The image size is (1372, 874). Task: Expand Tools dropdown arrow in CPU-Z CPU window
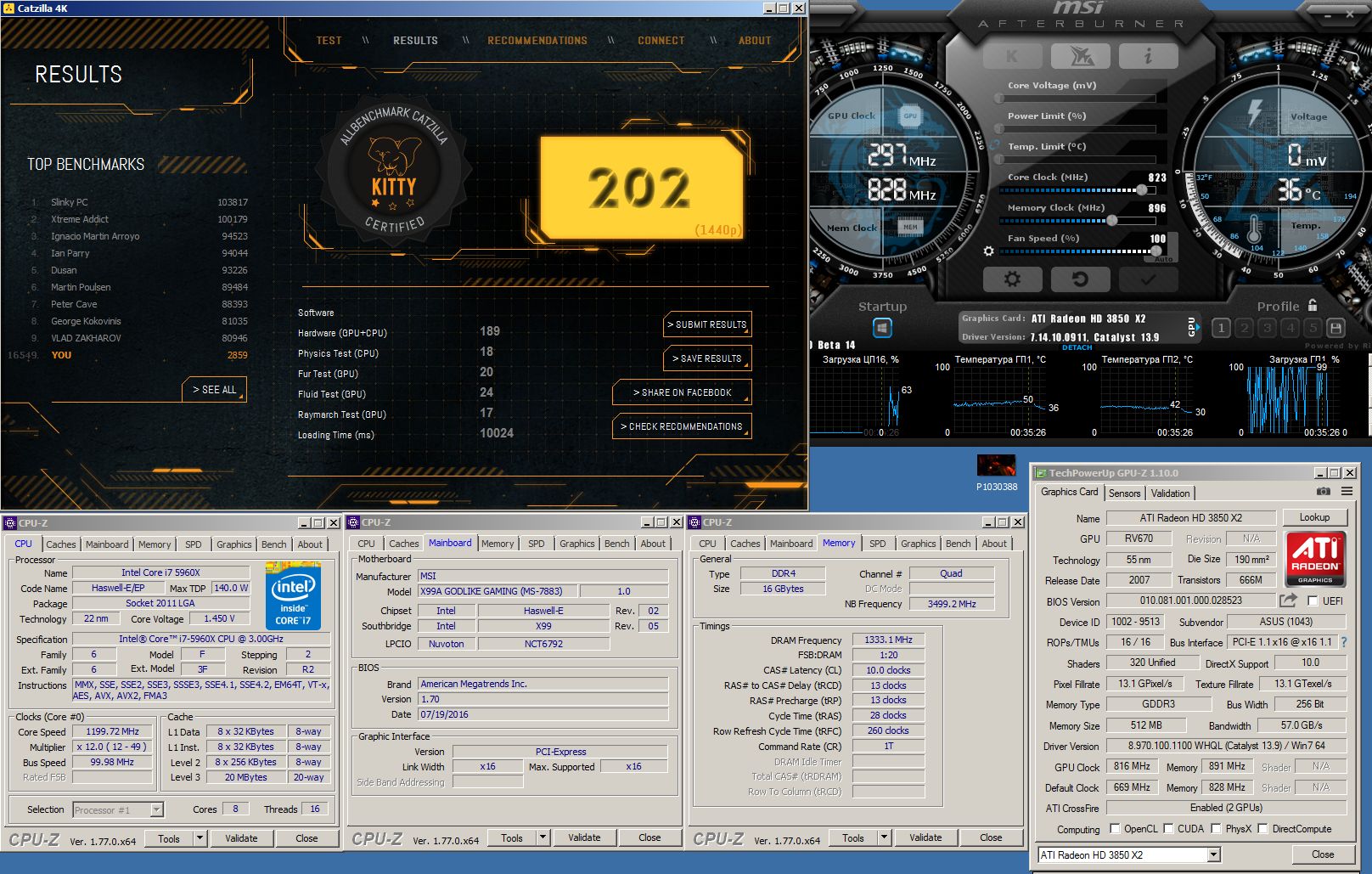click(x=200, y=838)
